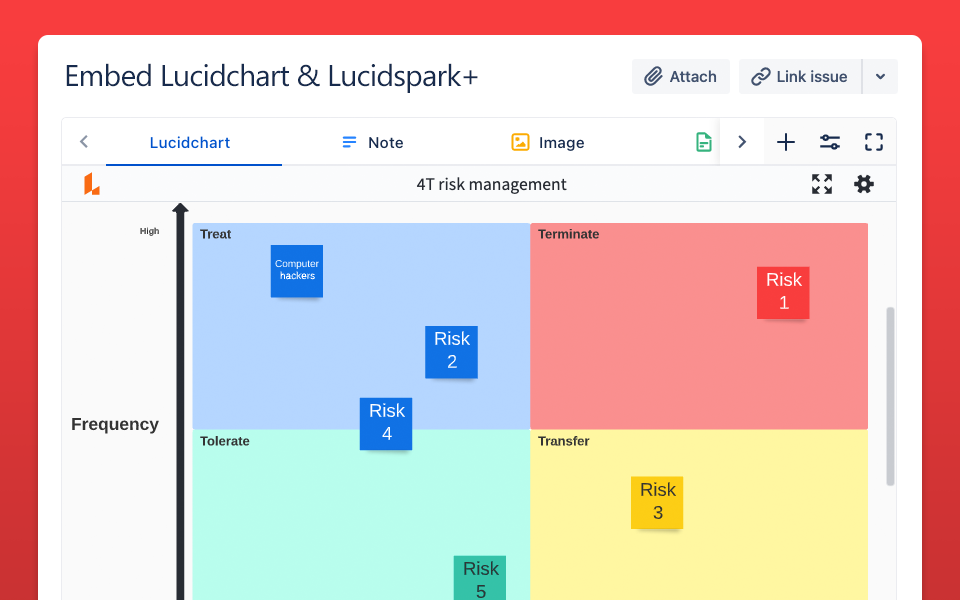Click the Frequency axis label
The image size is (960, 600).
click(114, 424)
